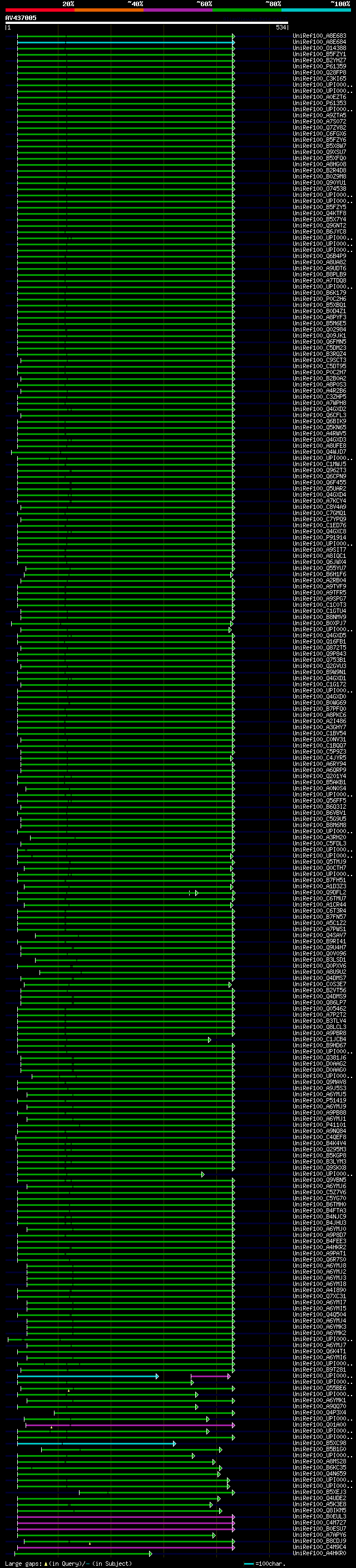The width and height of the screenshot is (356, 1568).
Task: Select hit label UniRef100_A9ZTA5
Action: pyautogui.click(x=319, y=116)
